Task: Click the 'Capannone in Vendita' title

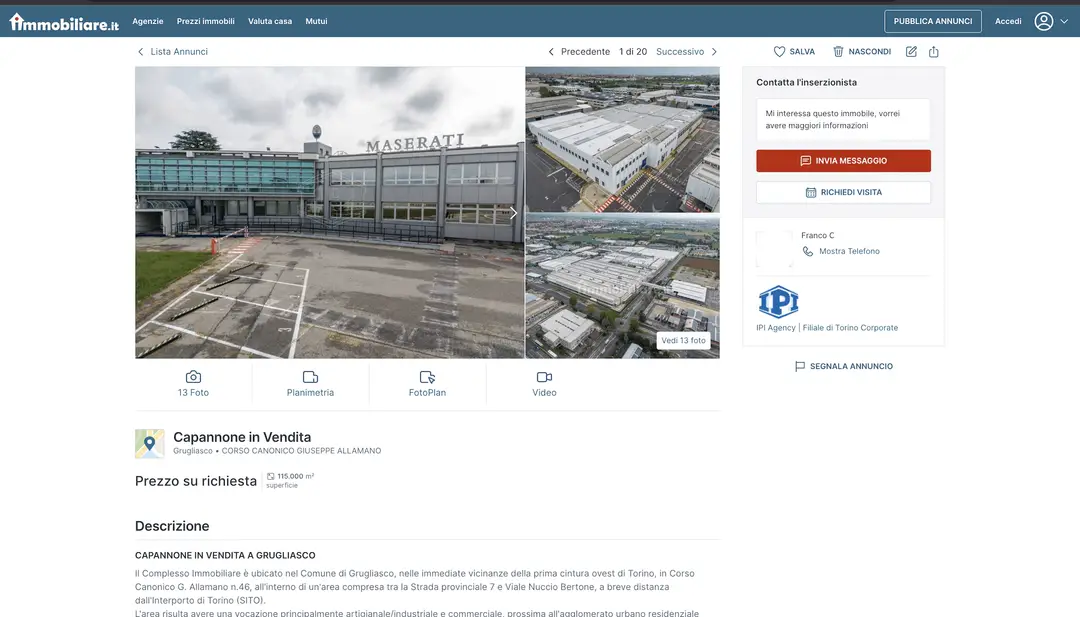Action: 242,437
